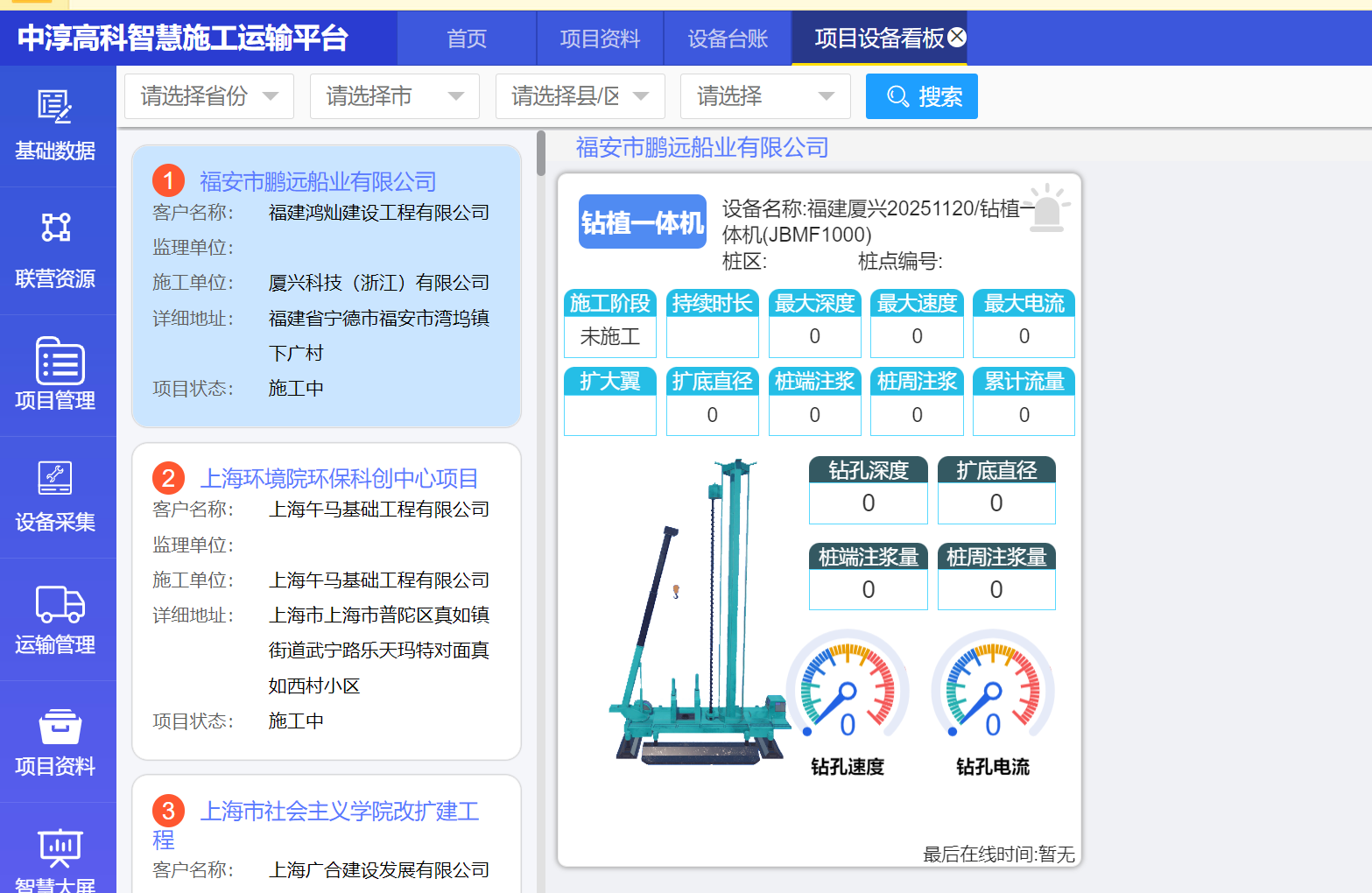Switch to the 设备台账 tab

pyautogui.click(x=728, y=39)
